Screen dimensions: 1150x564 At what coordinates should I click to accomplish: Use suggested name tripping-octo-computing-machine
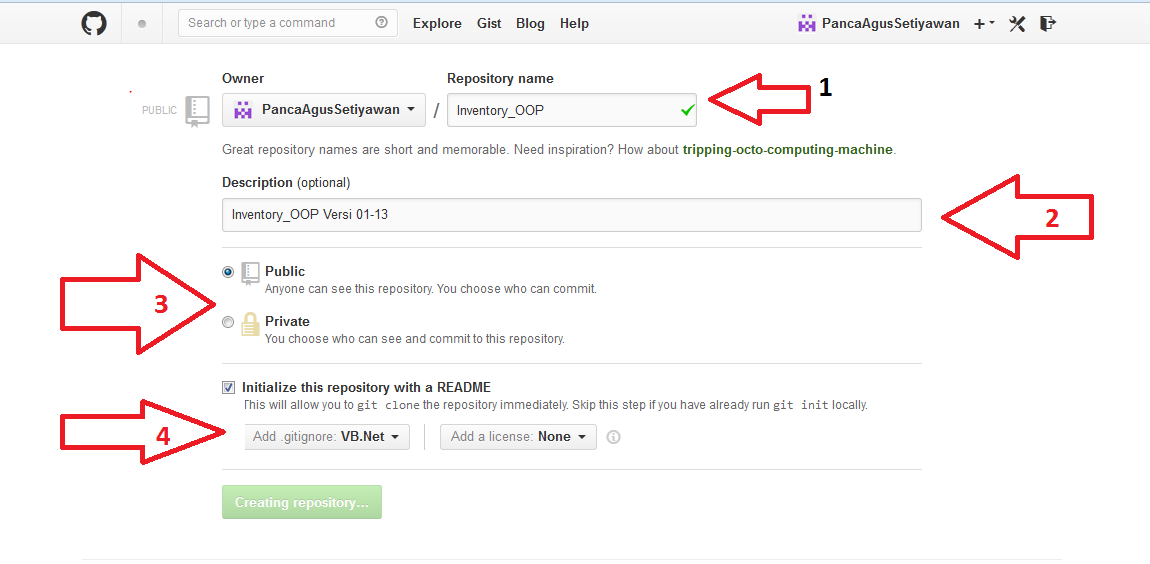pyautogui.click(x=788, y=150)
